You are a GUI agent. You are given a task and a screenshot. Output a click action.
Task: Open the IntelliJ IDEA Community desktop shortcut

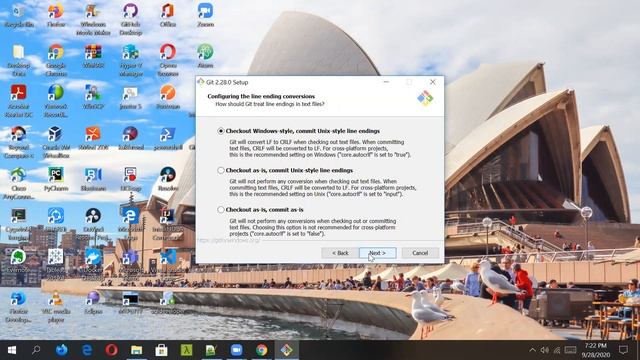click(168, 224)
